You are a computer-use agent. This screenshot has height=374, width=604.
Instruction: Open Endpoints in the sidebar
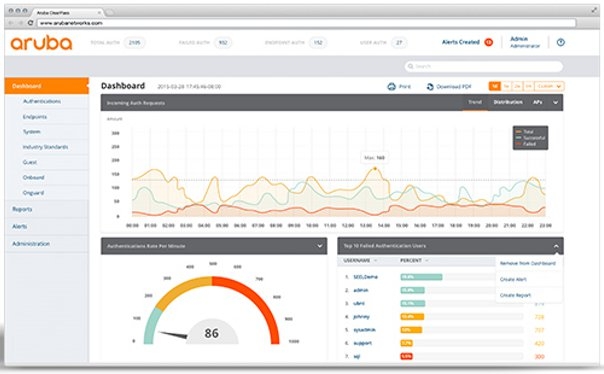point(35,117)
